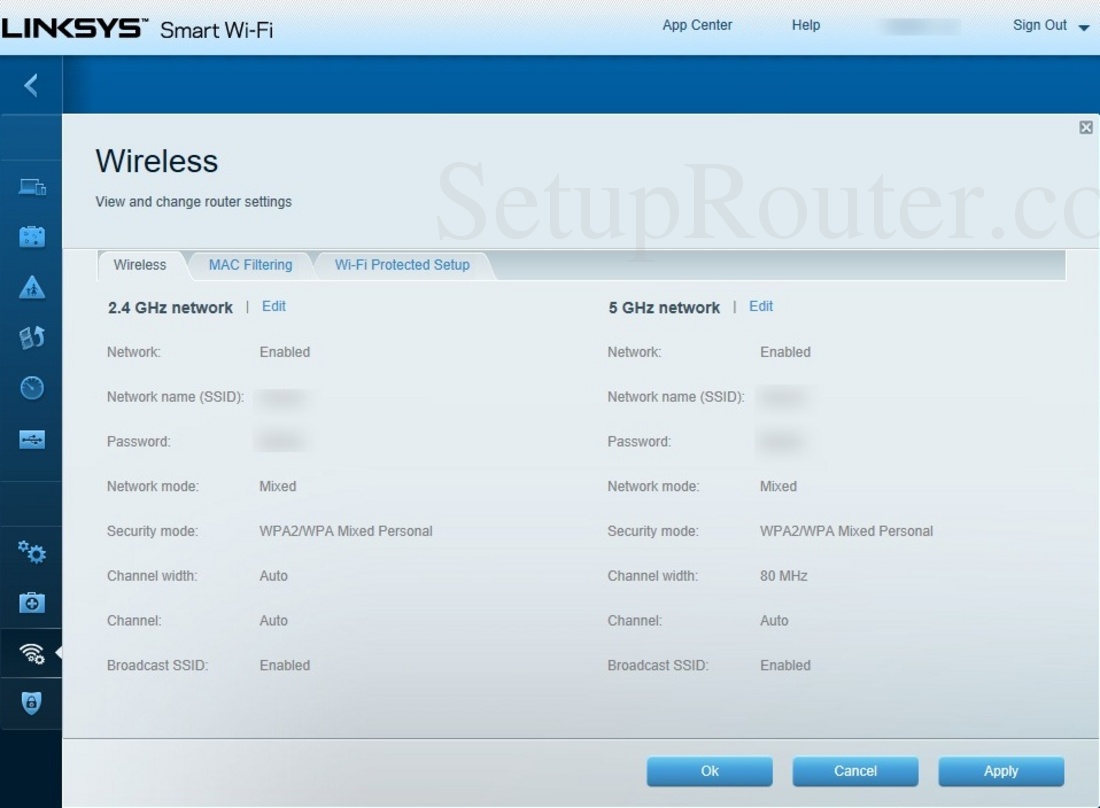Click the 80 MHz channel width value
The image size is (1100, 808).
784,576
